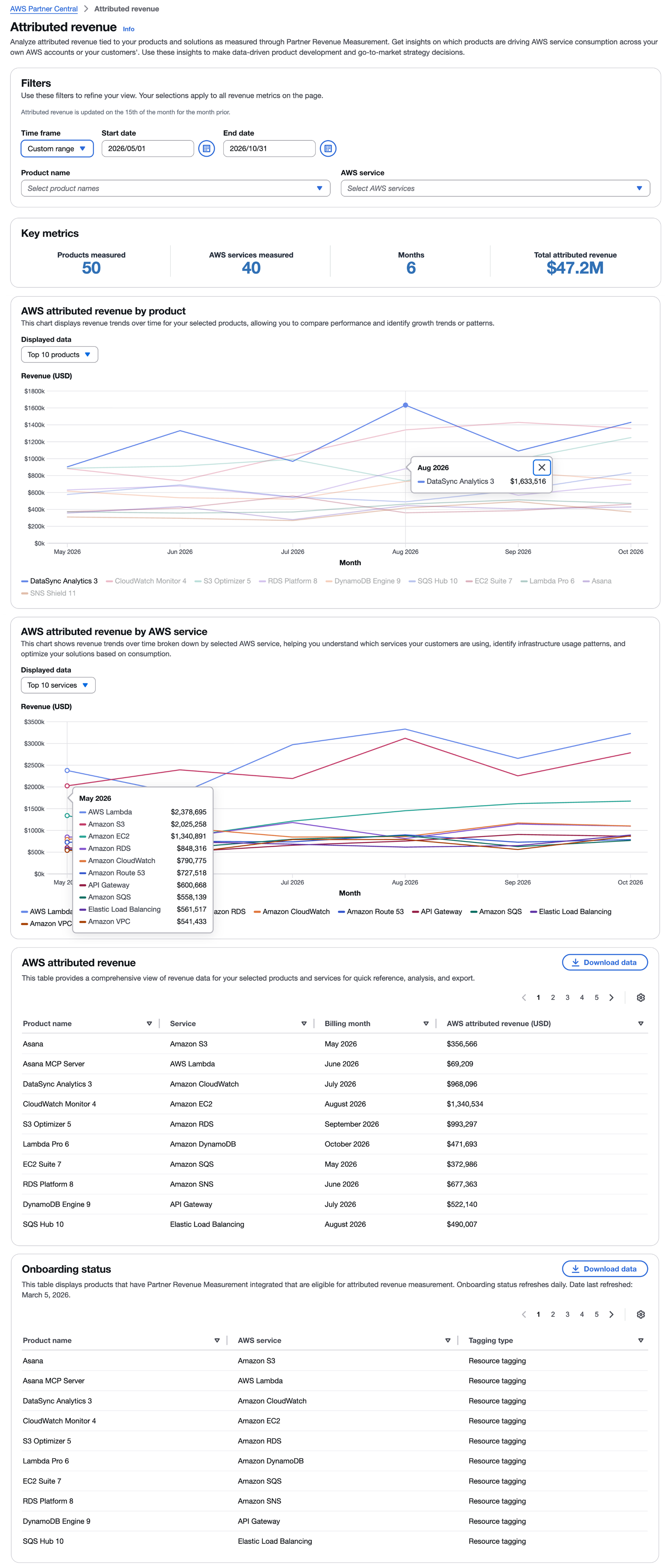Screen dimensions: 669x1568
Task: Sort by Billing month column
Action: (x=425, y=1024)
